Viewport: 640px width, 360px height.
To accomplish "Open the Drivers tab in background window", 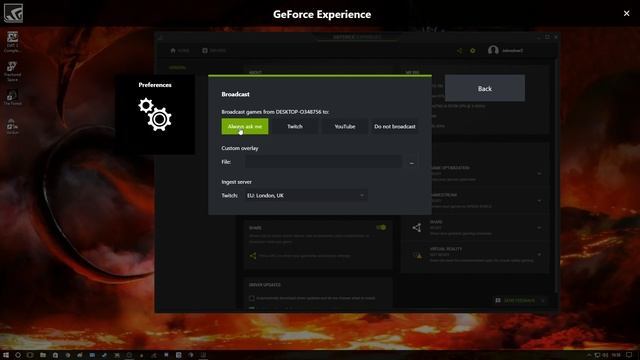I will pos(214,51).
